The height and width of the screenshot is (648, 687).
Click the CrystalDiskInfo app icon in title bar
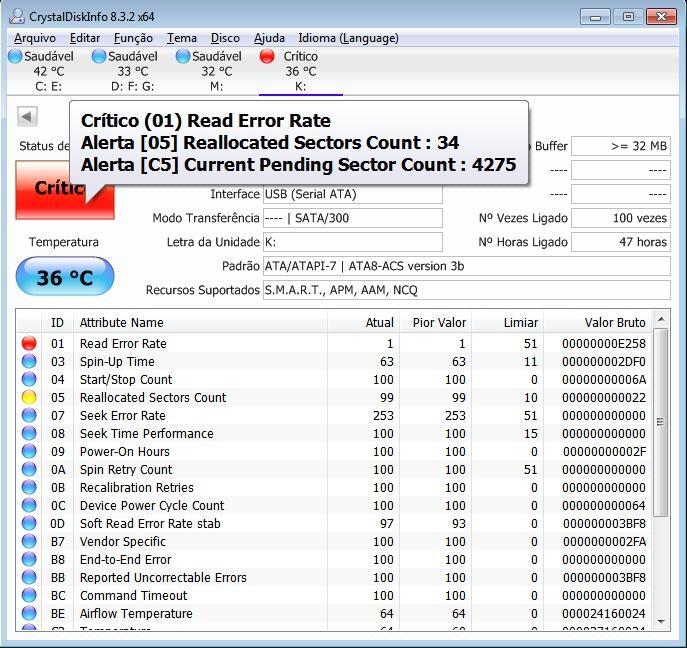tap(17, 16)
